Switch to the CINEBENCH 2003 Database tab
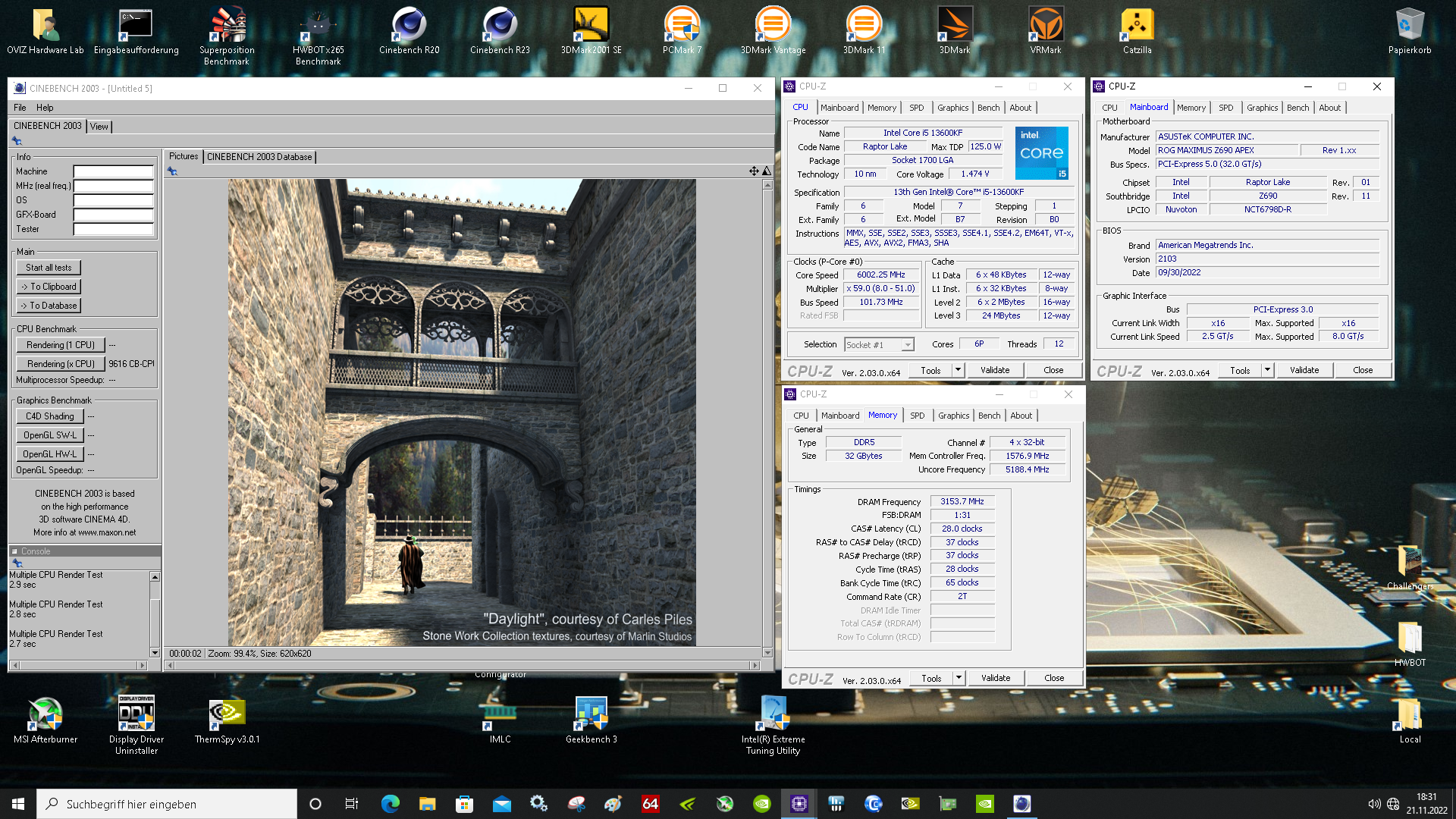This screenshot has height=819, width=1456. point(259,157)
